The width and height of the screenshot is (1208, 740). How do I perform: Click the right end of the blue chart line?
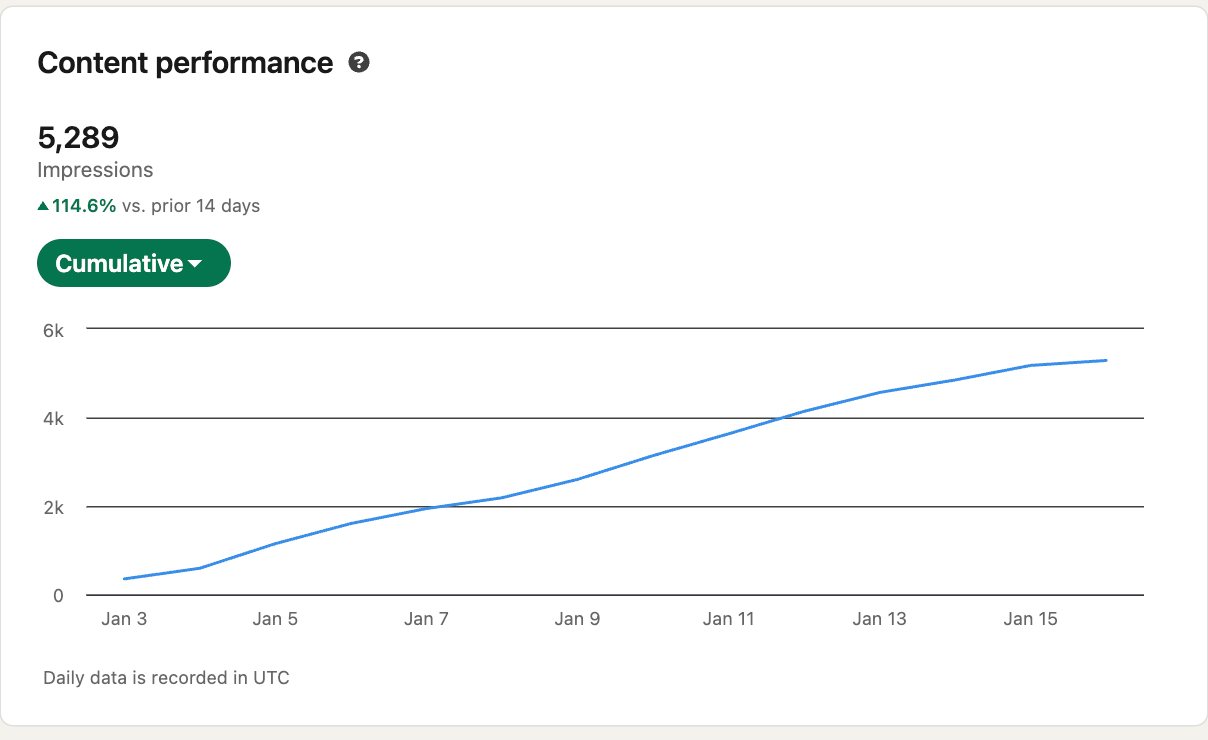(x=1105, y=360)
